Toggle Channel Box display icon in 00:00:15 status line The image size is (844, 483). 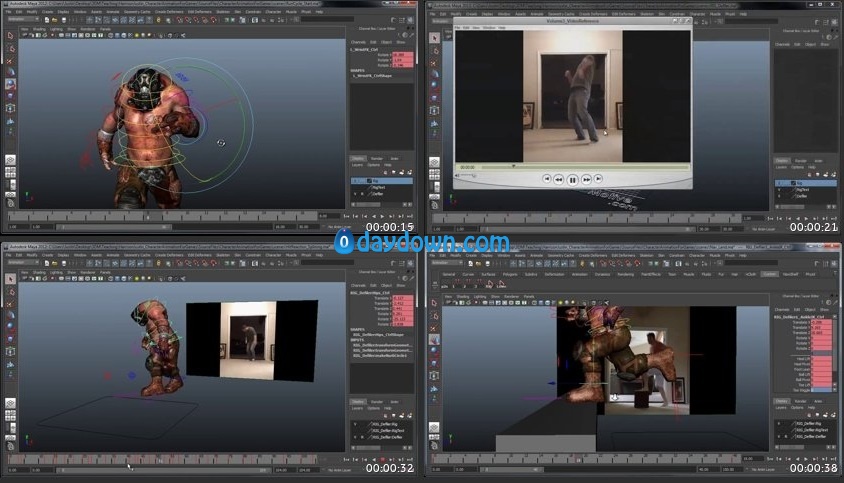(411, 20)
